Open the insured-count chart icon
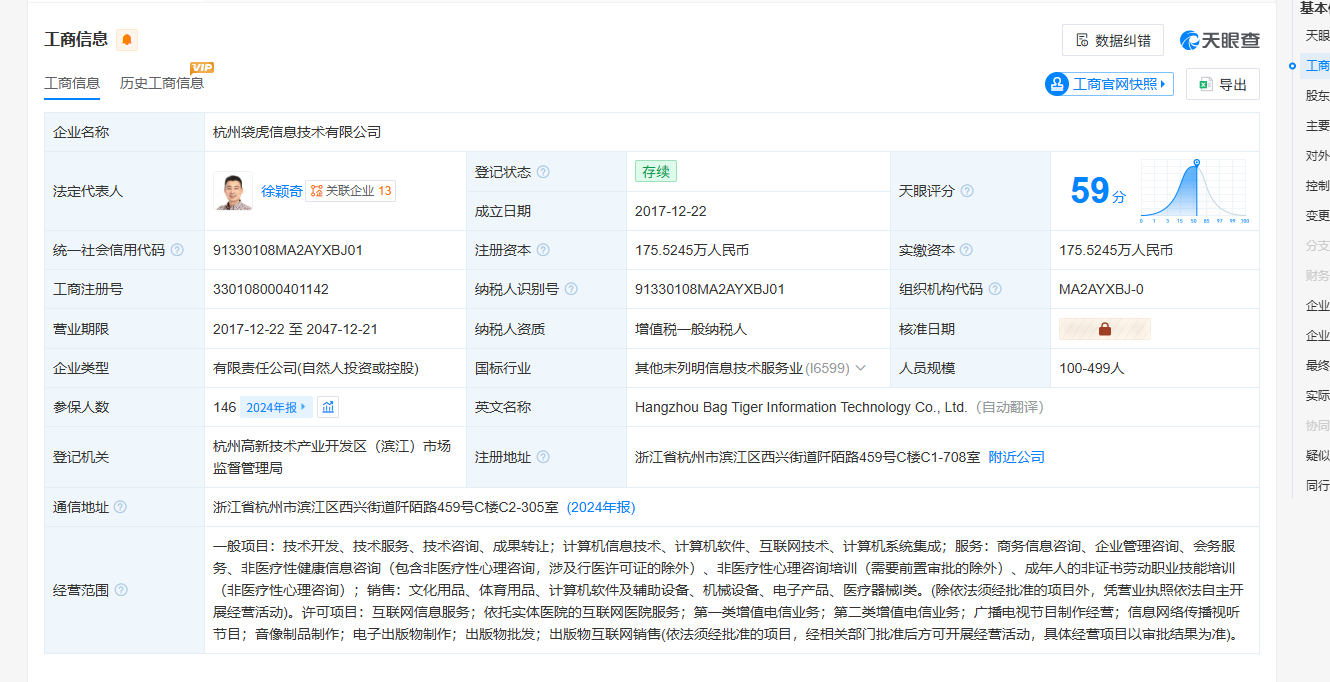Image resolution: width=1330 pixels, height=682 pixels. (328, 407)
